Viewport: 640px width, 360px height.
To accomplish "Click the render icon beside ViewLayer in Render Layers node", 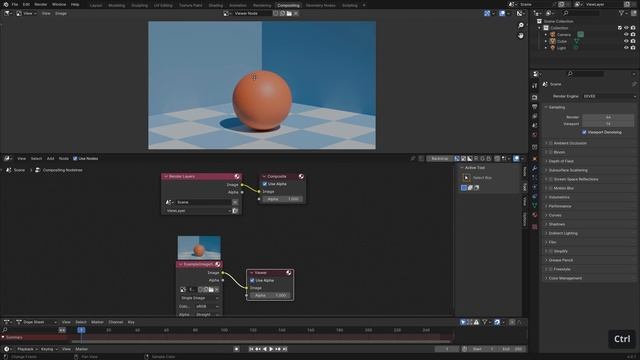I will [x=235, y=211].
